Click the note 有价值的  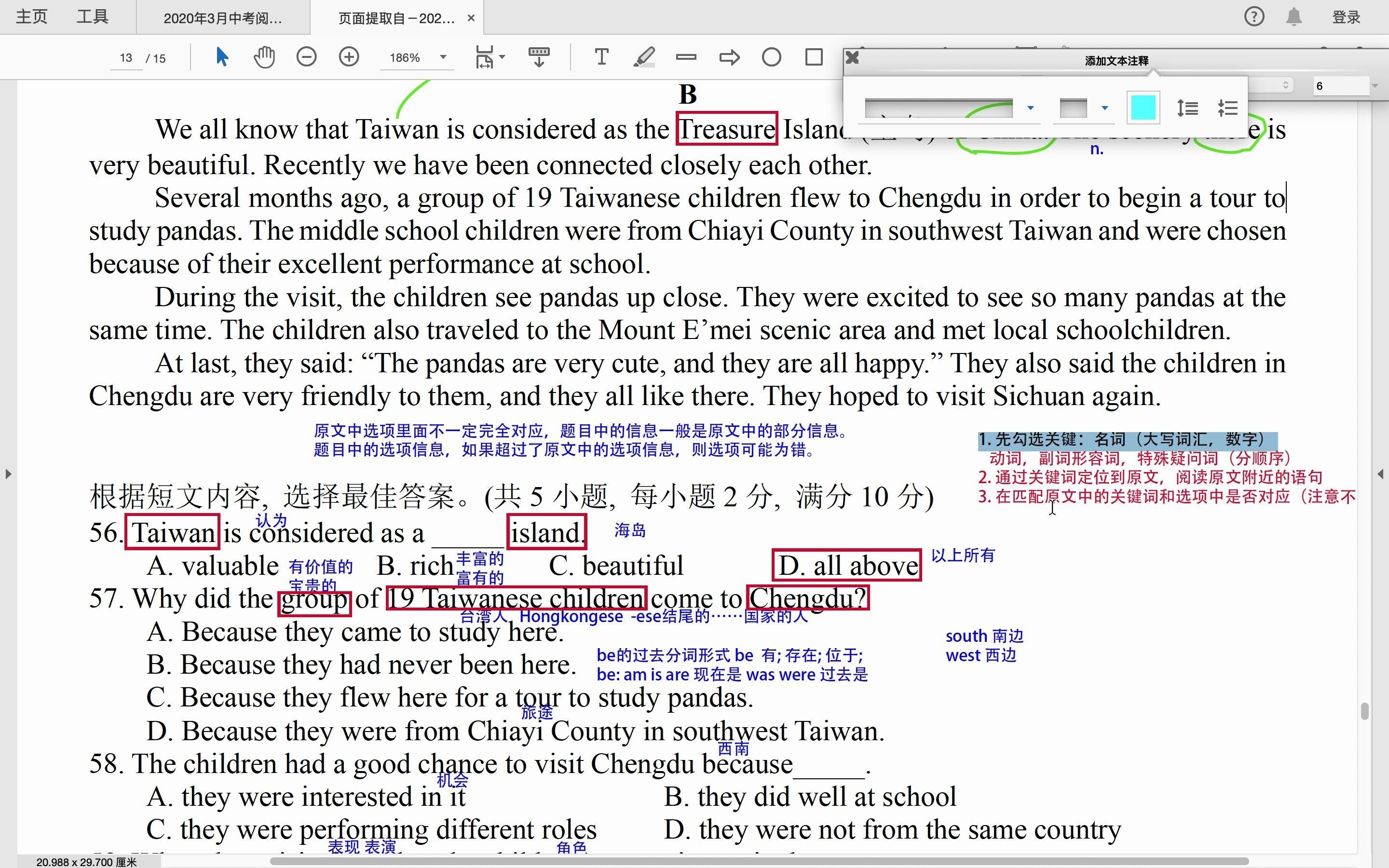pos(321,567)
